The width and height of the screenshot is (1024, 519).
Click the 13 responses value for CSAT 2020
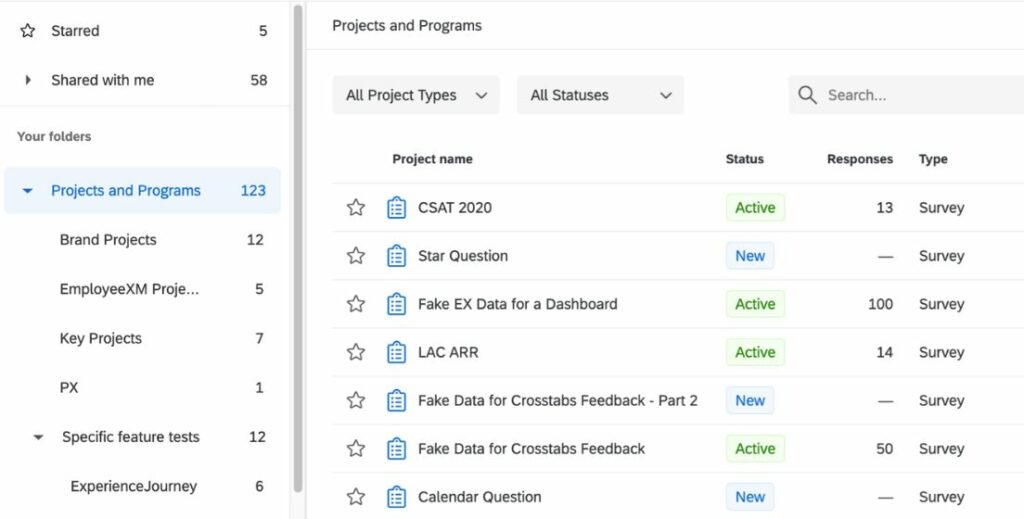885,208
